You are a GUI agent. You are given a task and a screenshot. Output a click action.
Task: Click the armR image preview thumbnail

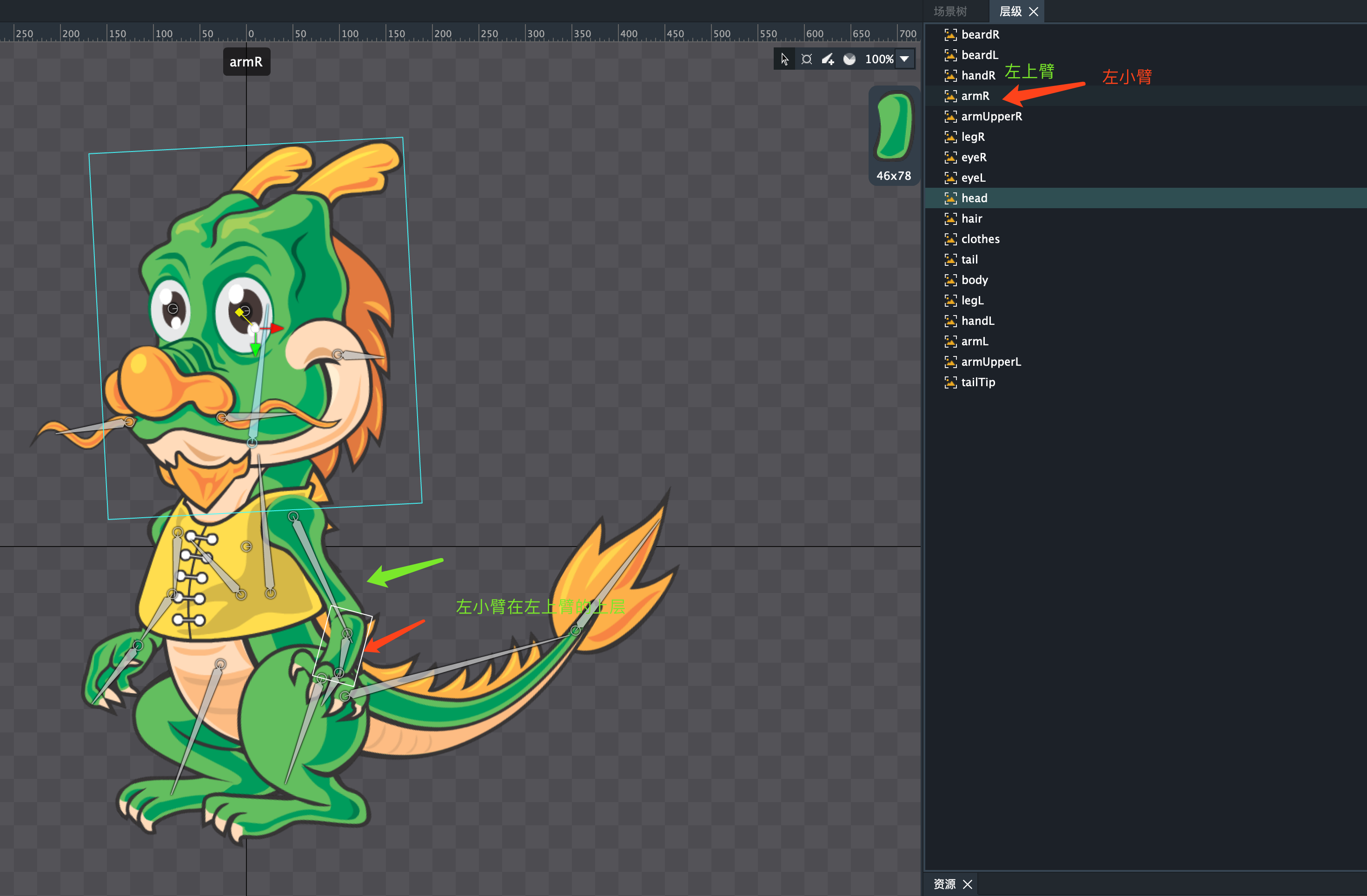pos(894,127)
